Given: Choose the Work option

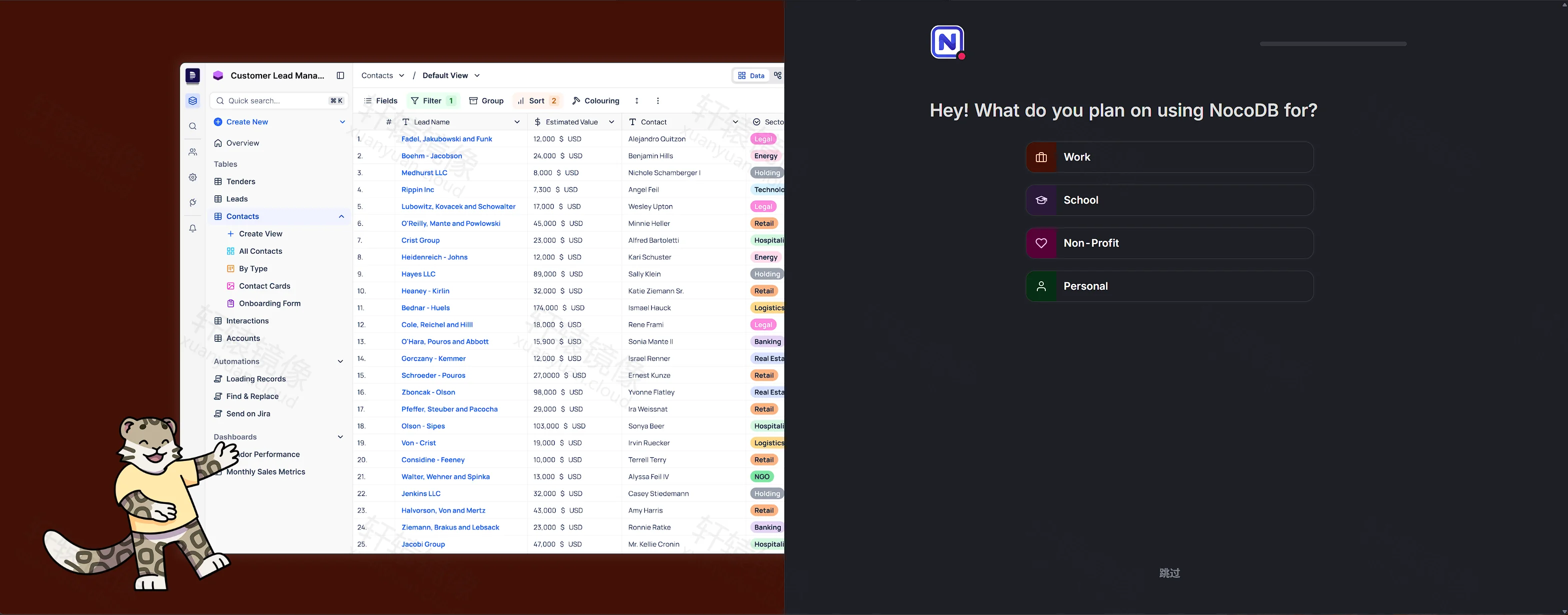Looking at the screenshot, I should (x=1169, y=157).
